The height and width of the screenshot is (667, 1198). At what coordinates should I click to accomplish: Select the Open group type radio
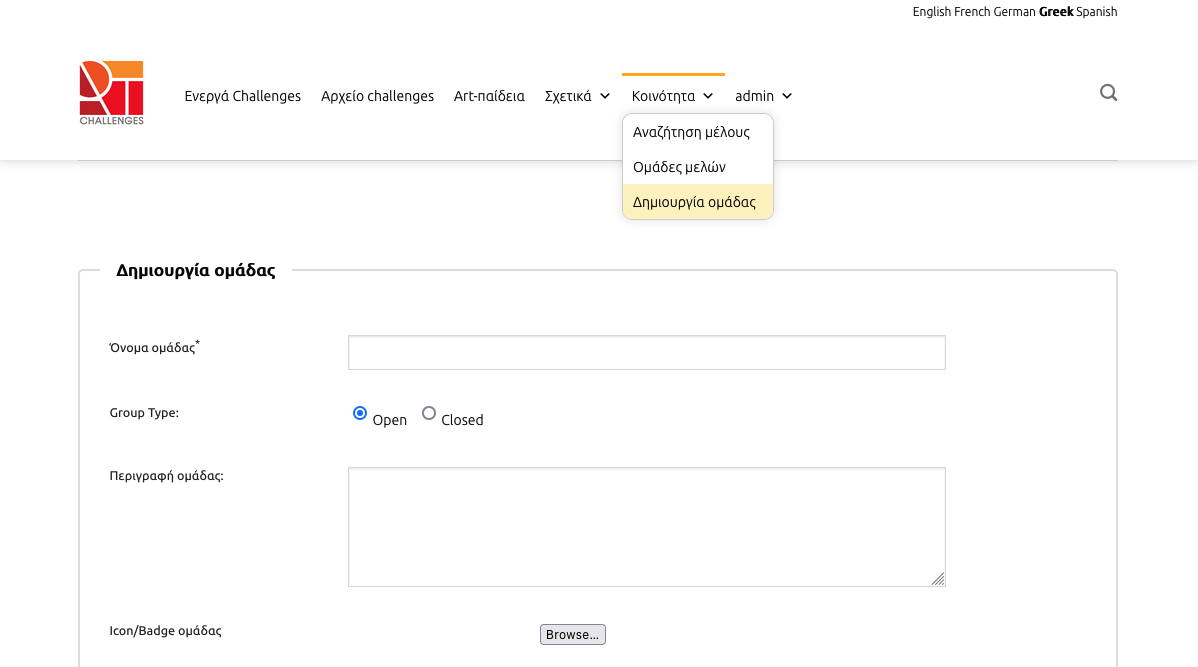coord(360,413)
